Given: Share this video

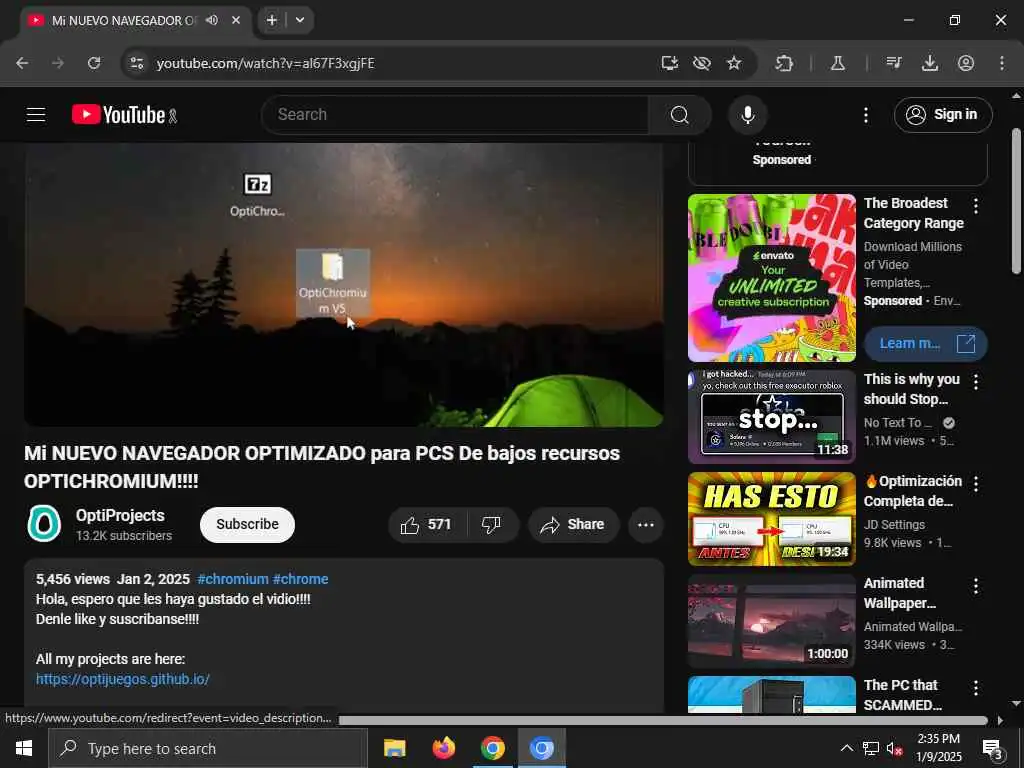Looking at the screenshot, I should [x=573, y=525].
